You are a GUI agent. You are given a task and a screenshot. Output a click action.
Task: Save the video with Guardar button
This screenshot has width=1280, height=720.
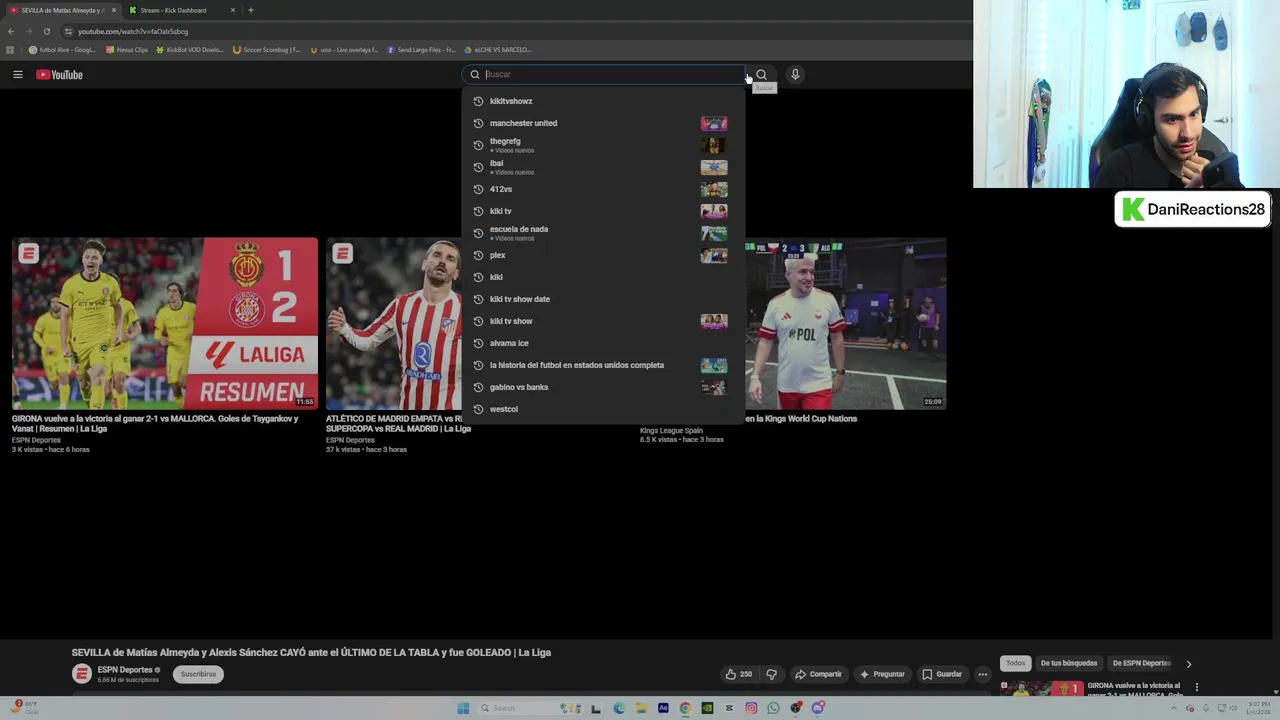coord(942,674)
